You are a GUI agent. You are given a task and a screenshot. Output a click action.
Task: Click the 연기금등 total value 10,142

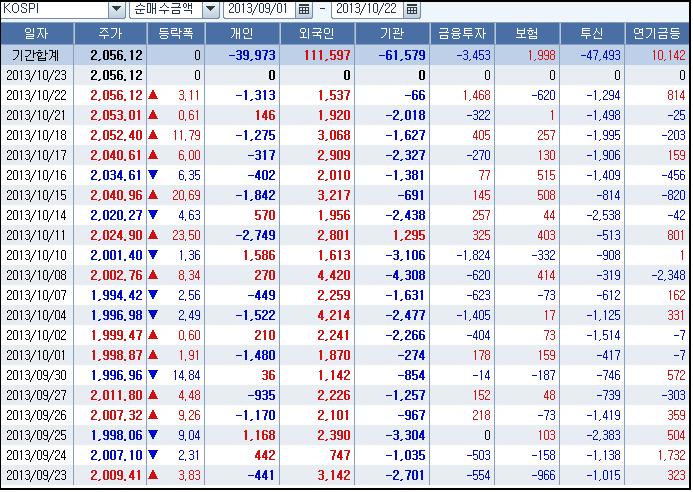click(668, 56)
